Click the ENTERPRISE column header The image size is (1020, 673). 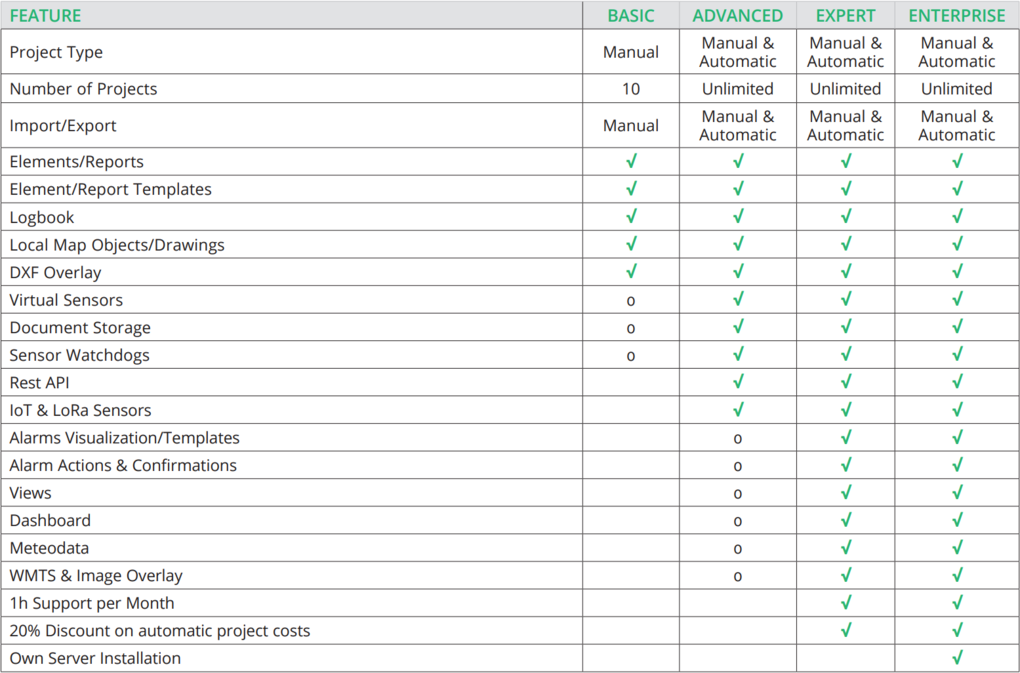(957, 16)
